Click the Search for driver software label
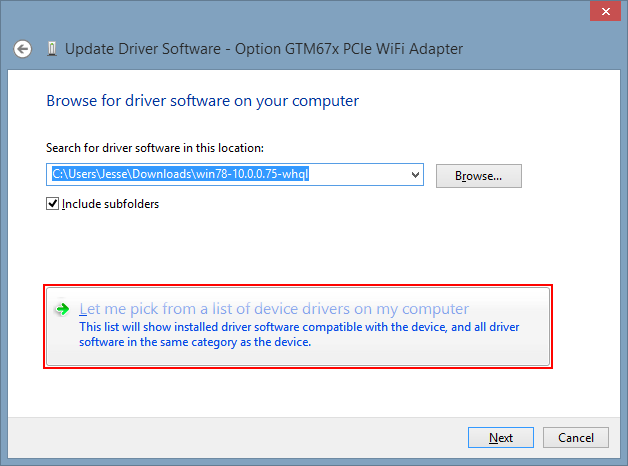 [155, 148]
